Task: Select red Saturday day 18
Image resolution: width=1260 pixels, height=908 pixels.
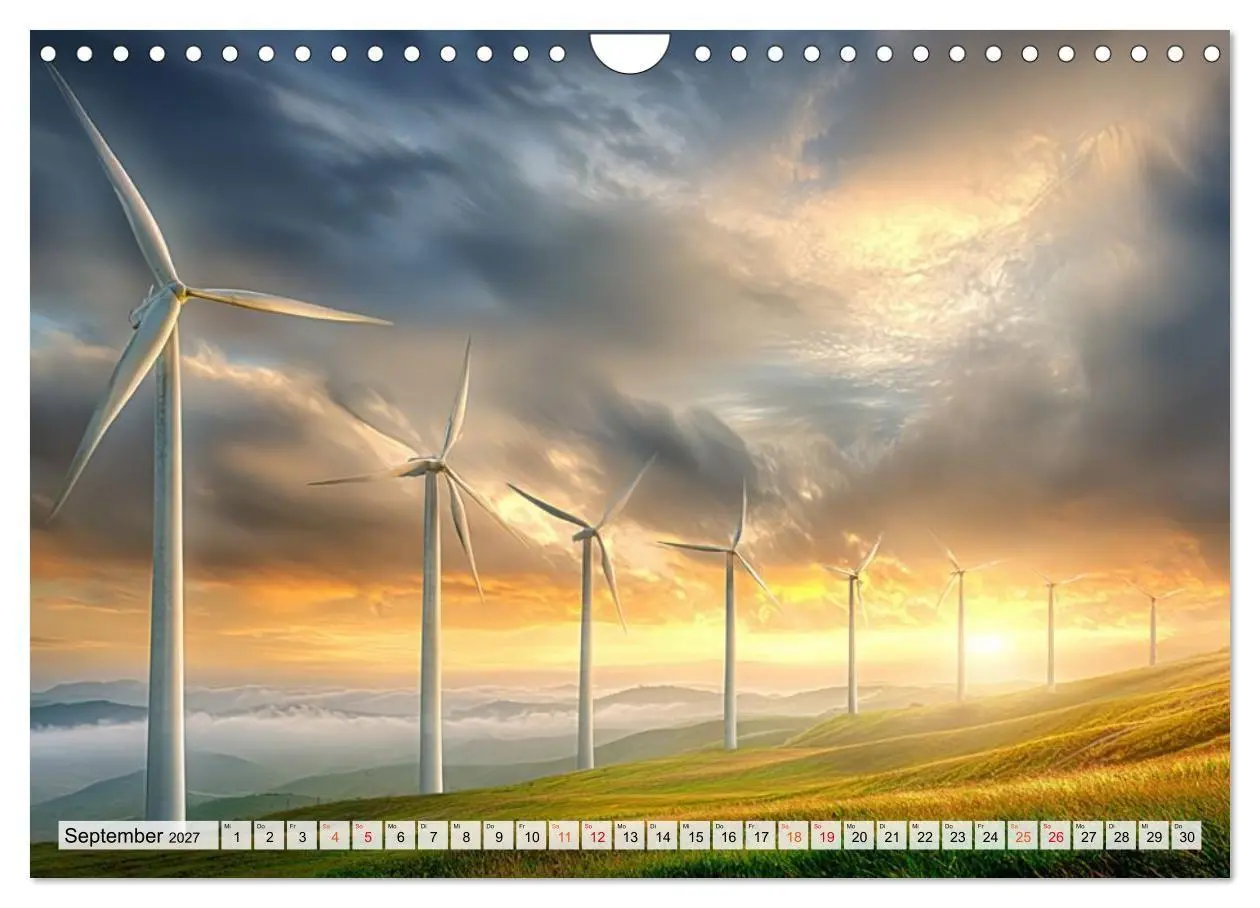Action: 793,836
